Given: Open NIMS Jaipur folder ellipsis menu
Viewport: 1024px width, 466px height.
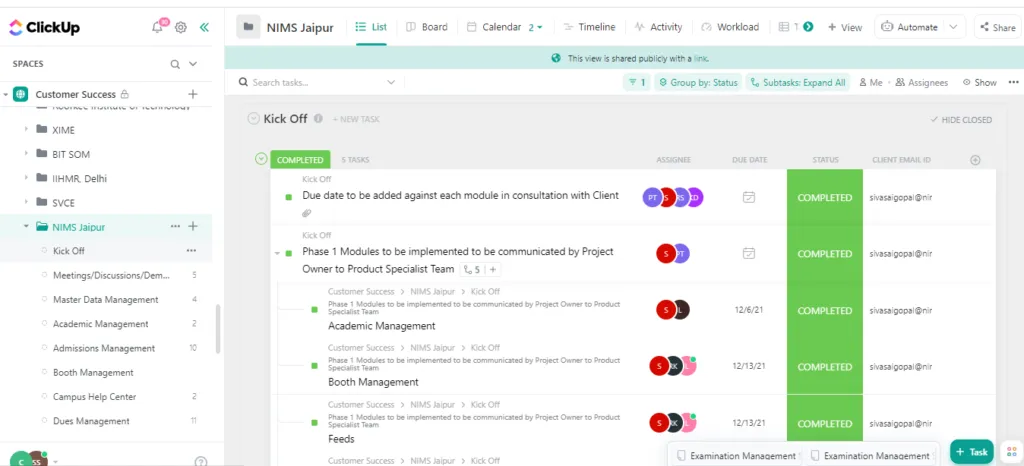Looking at the screenshot, I should 175,226.
